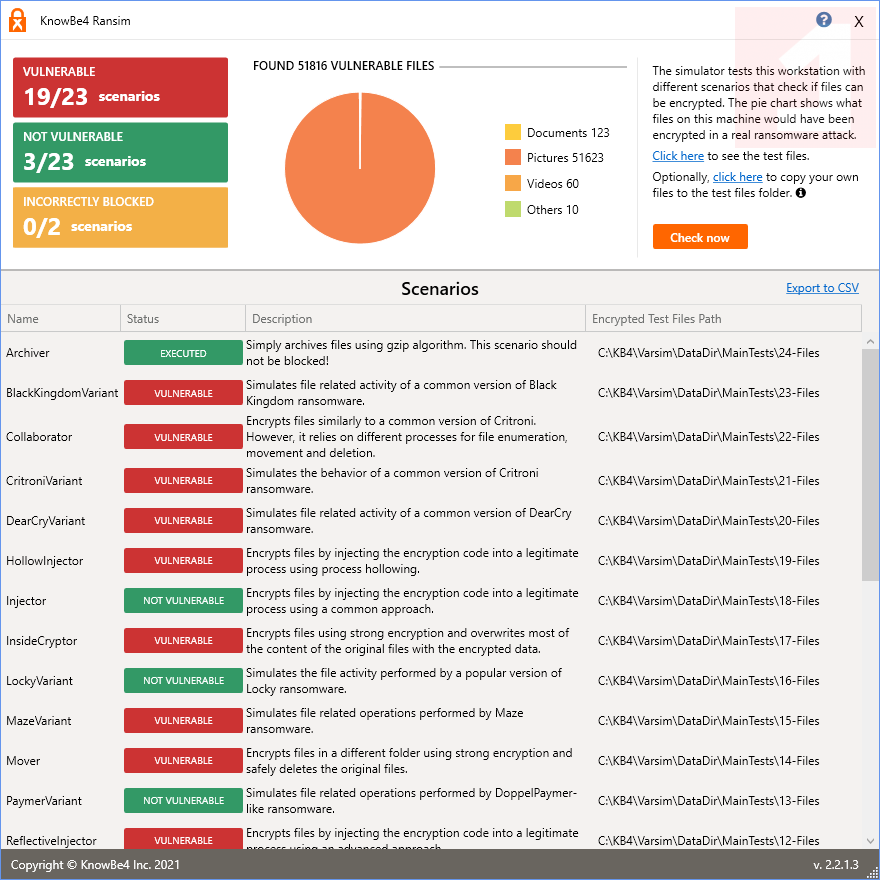Click the info icon after test files folder

coord(801,193)
